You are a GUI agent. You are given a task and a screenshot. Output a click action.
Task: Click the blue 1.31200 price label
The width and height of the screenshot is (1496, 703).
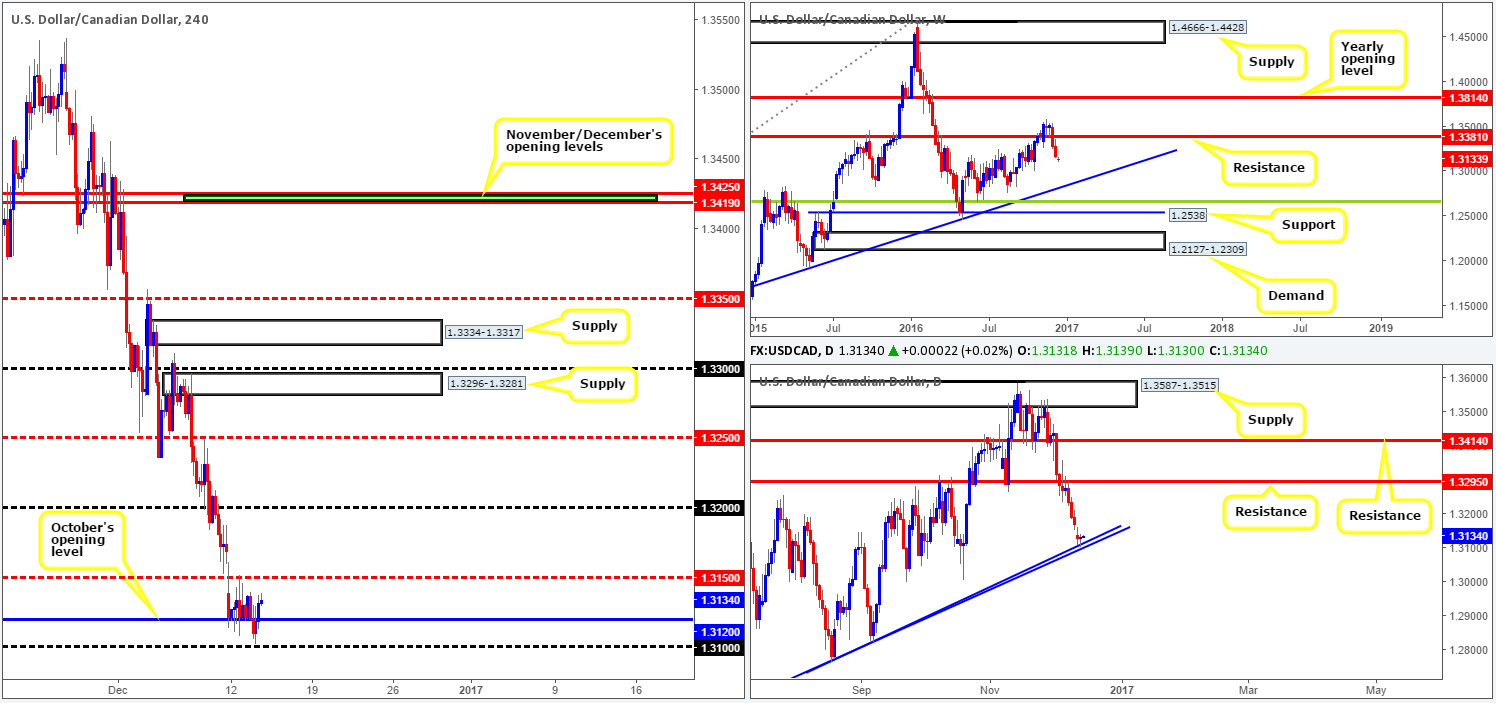coord(718,631)
